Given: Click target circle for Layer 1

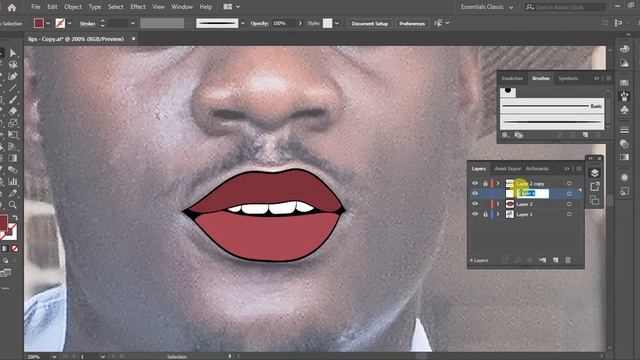Looking at the screenshot, I should 569,214.
